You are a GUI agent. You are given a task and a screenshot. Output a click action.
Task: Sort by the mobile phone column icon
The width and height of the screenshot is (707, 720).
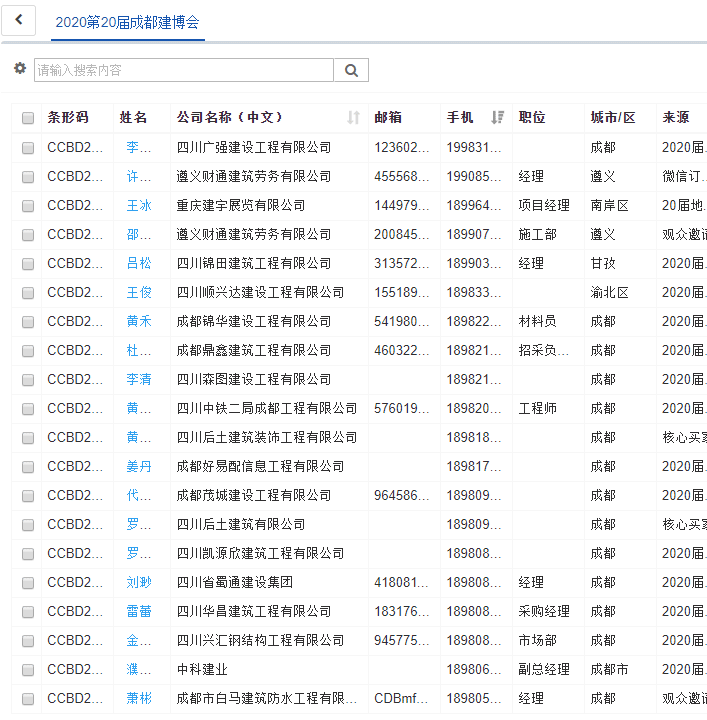[497, 118]
